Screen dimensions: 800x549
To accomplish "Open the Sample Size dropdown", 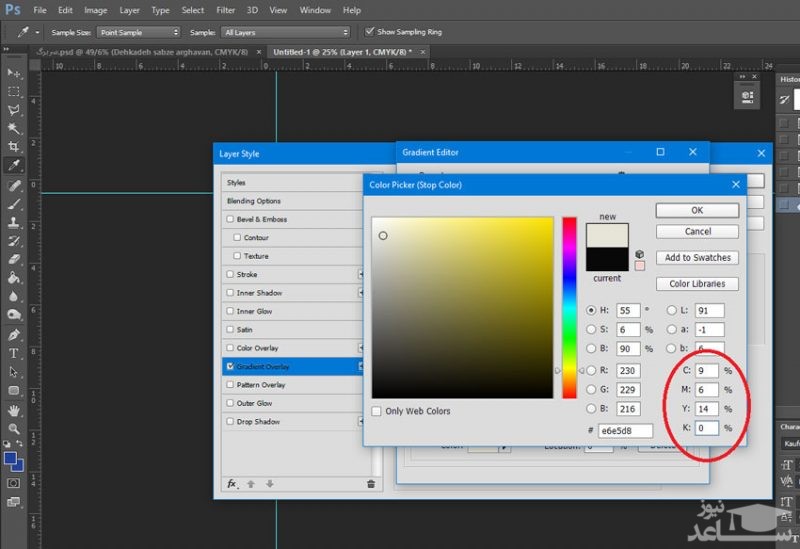I will (138, 32).
